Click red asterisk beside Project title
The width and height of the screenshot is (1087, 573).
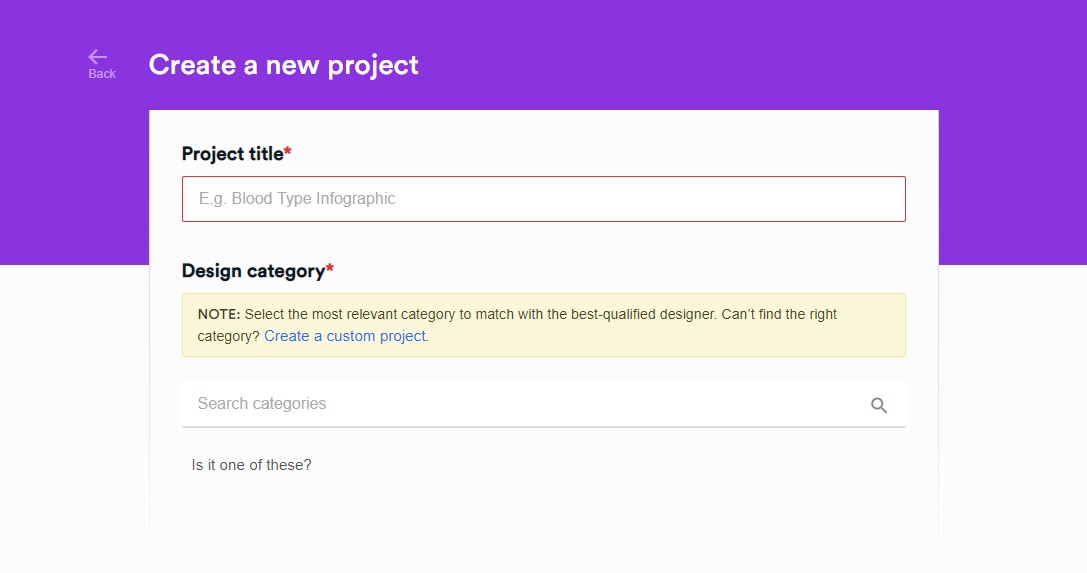(x=288, y=152)
